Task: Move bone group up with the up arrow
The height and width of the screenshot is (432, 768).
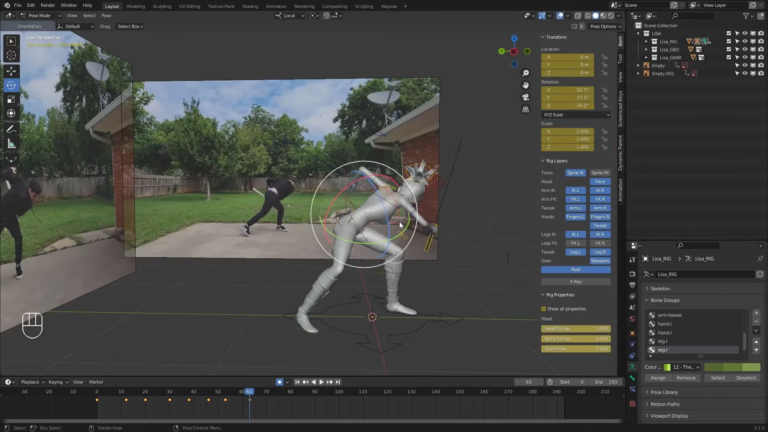Action: pyautogui.click(x=756, y=341)
